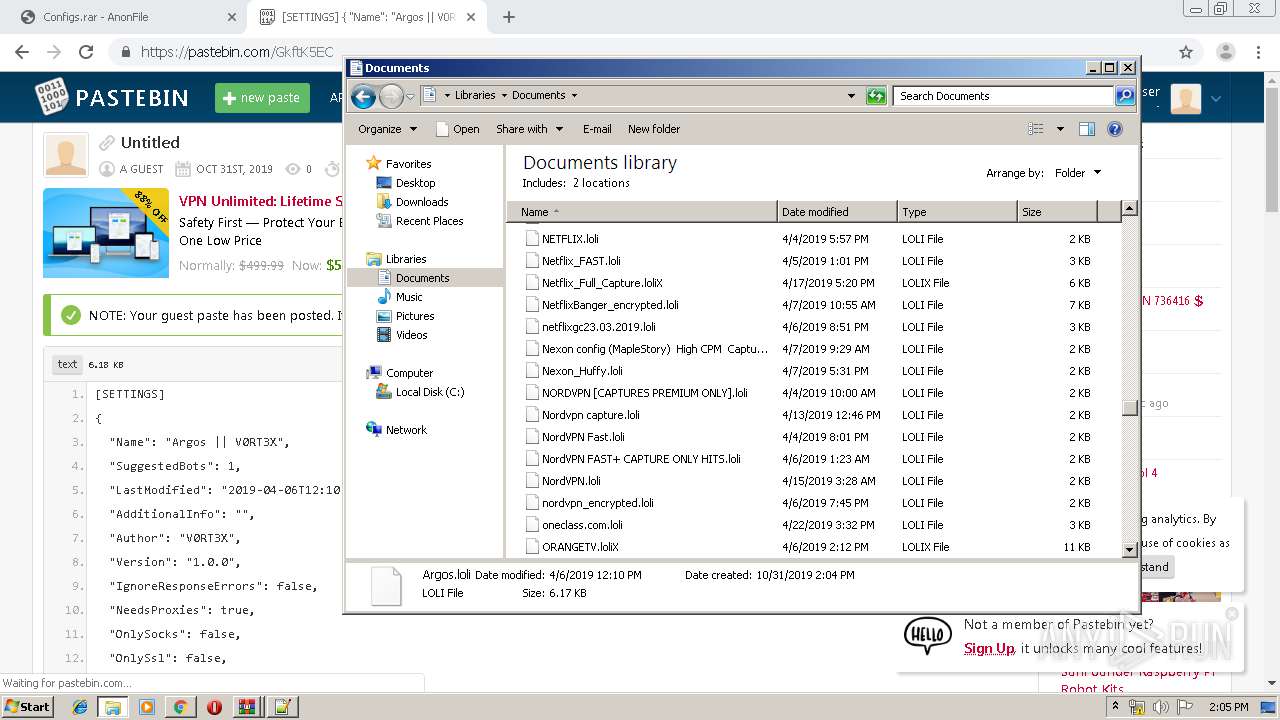
Task: Click the Change your view icon
Action: pyautogui.click(x=1036, y=129)
